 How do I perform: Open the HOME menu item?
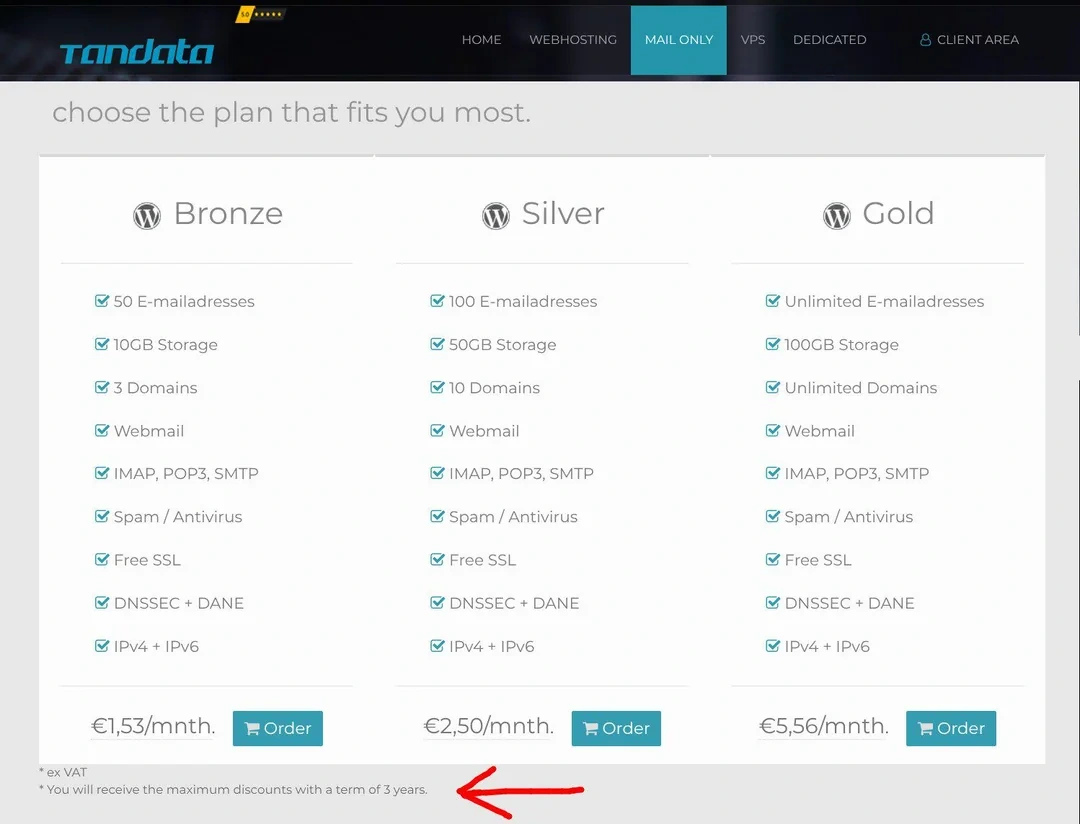pos(481,40)
